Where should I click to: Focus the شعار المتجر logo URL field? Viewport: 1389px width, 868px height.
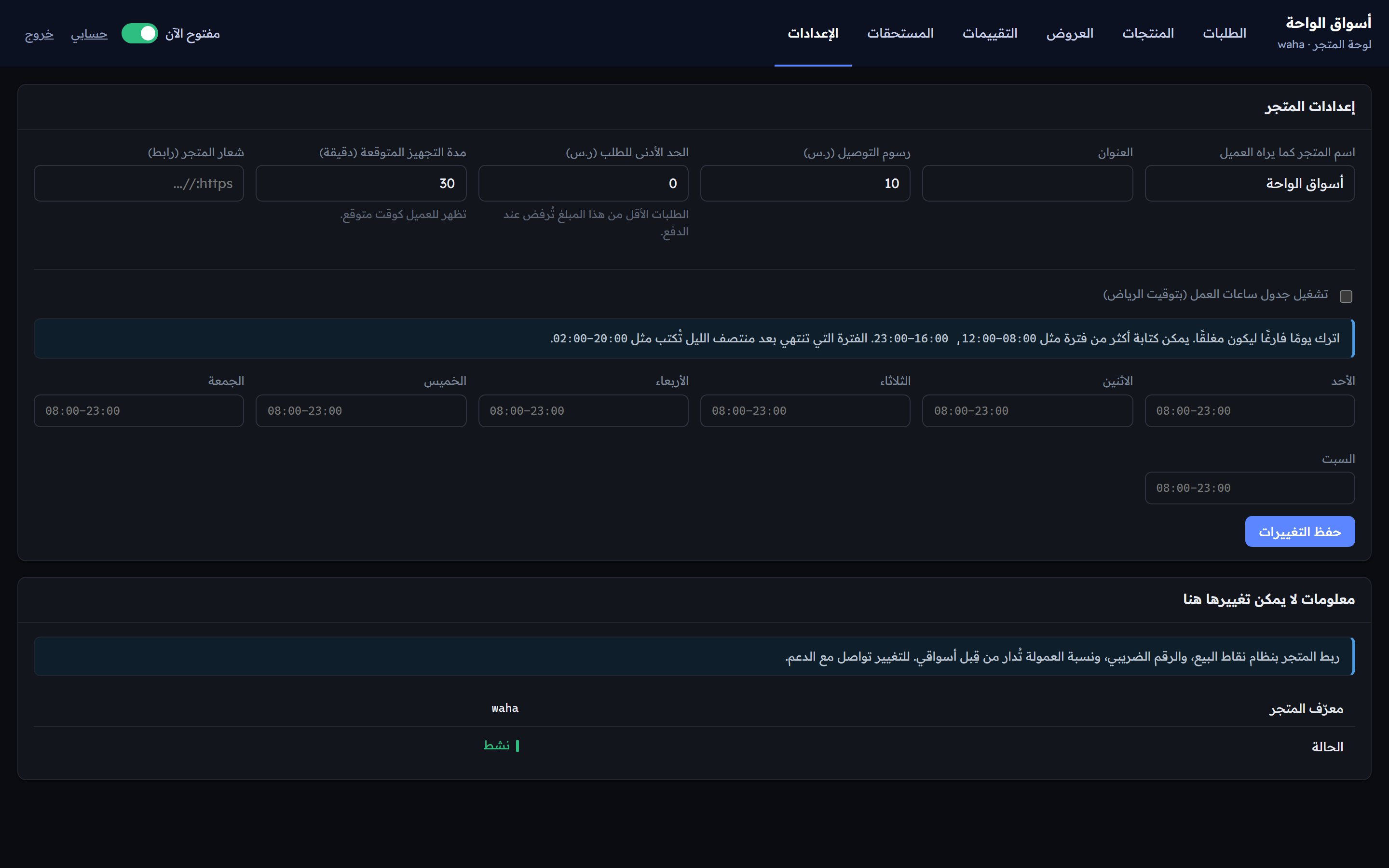point(139,183)
